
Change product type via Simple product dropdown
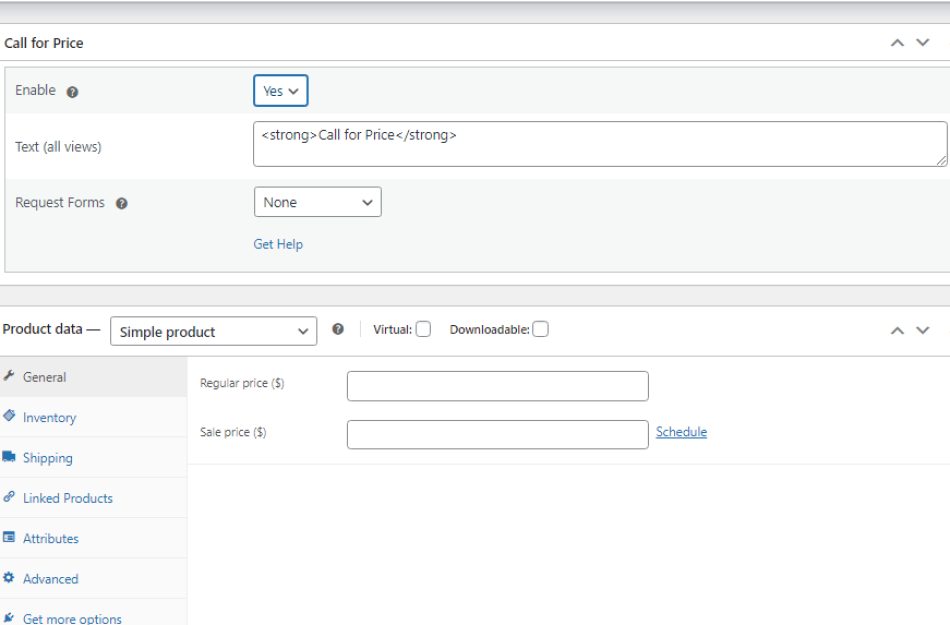pyautogui.click(x=213, y=331)
